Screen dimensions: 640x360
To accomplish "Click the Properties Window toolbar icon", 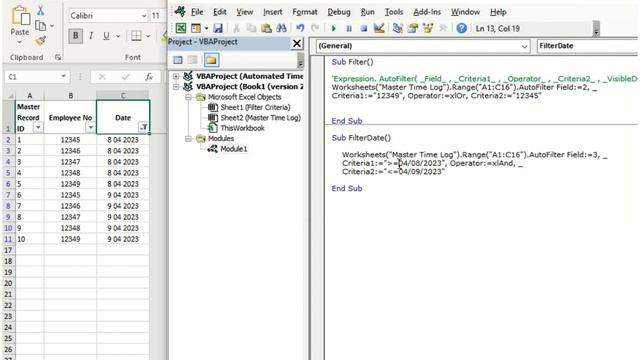I will (x=413, y=28).
